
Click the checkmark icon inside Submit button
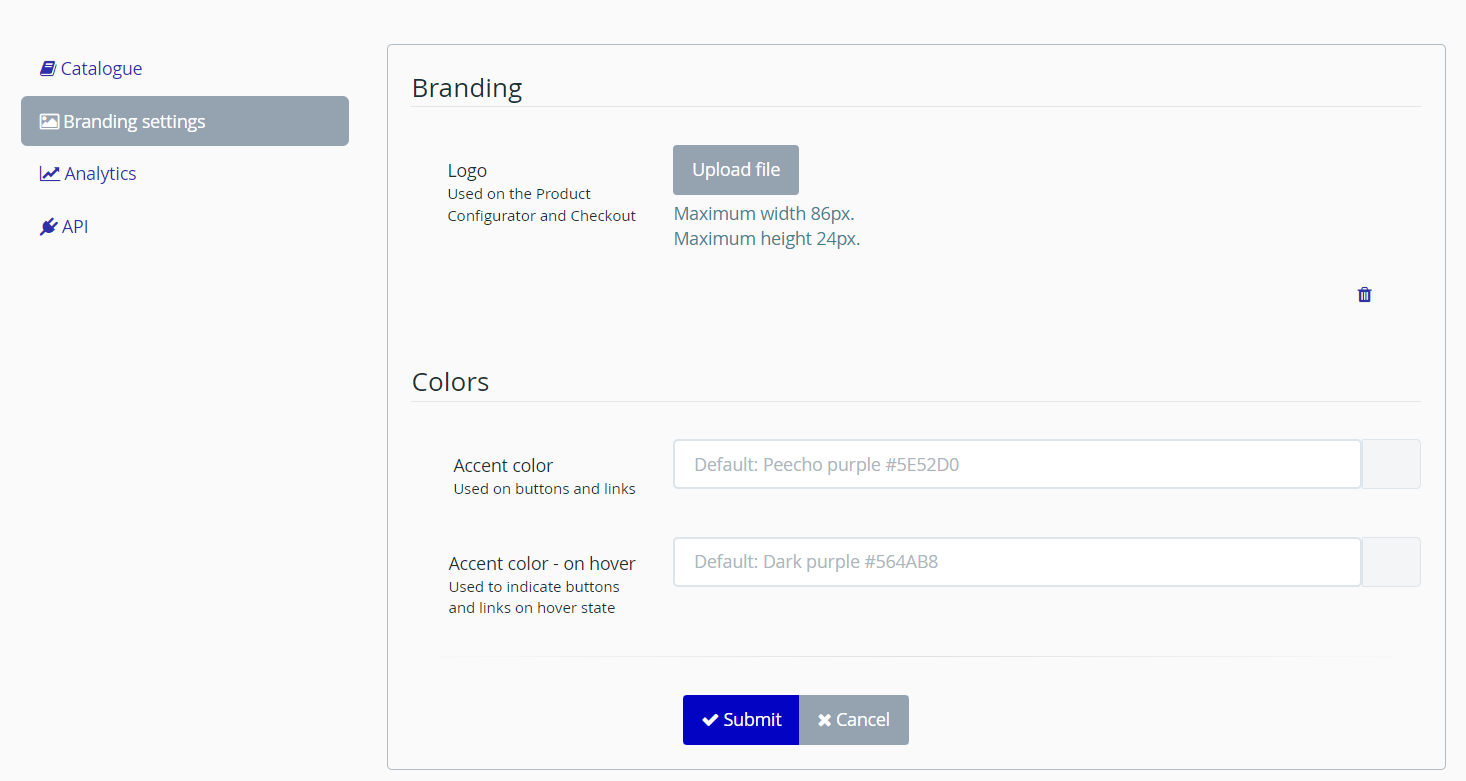pyautogui.click(x=710, y=719)
